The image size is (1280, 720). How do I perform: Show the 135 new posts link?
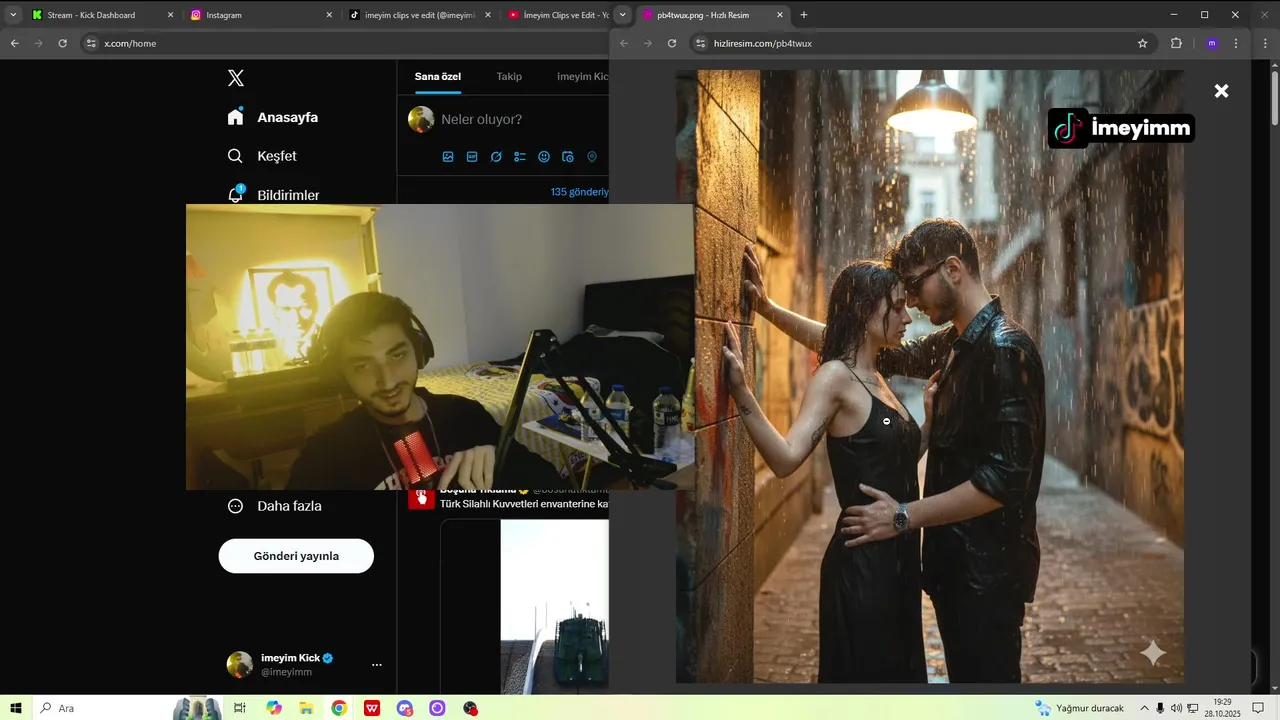pos(579,192)
